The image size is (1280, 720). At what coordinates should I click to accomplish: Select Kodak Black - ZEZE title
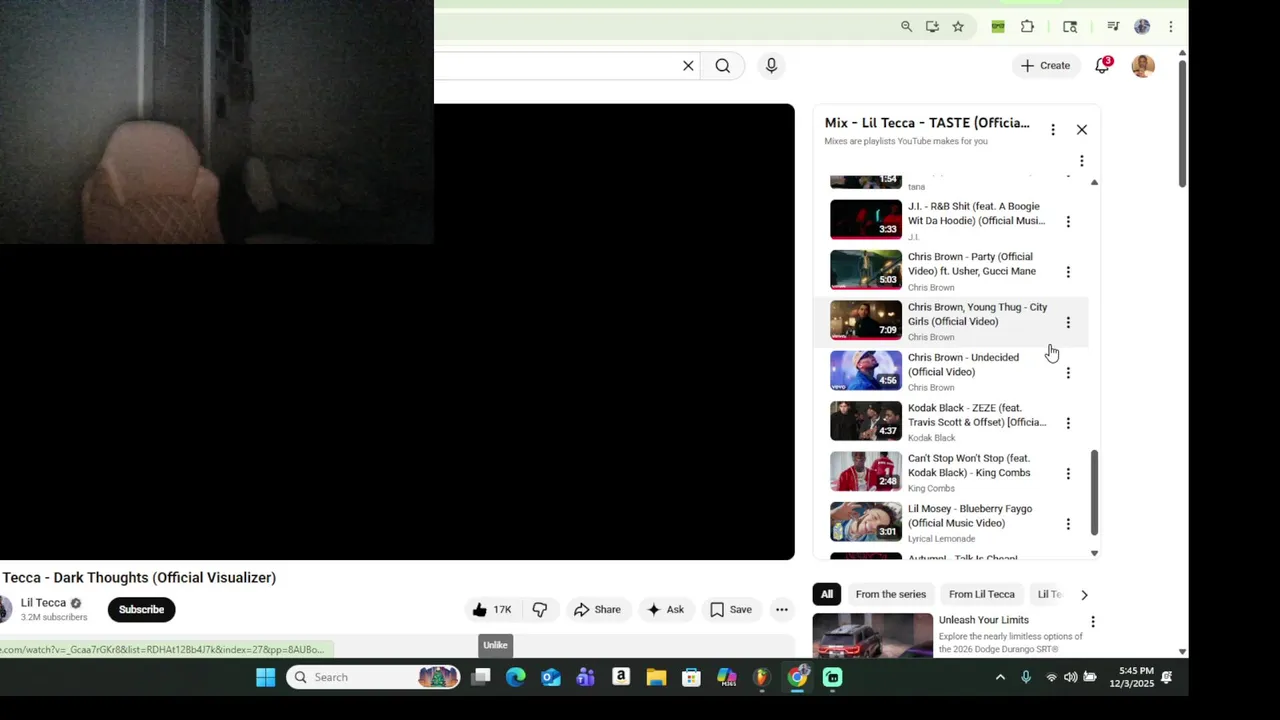coord(977,415)
